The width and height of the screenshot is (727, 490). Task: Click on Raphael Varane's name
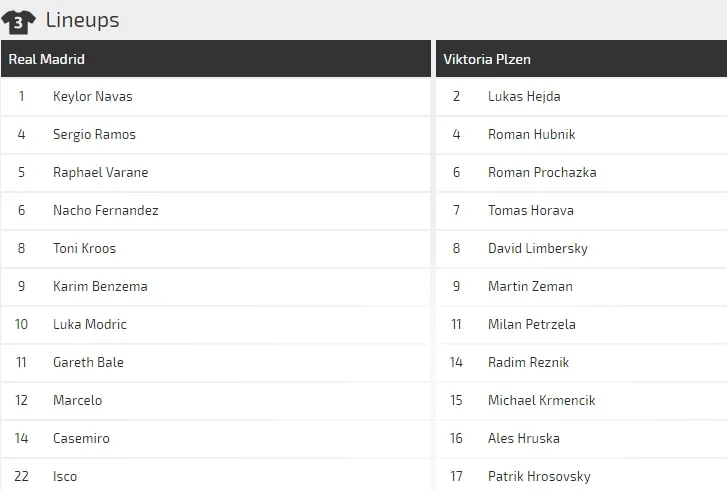[x=100, y=173]
